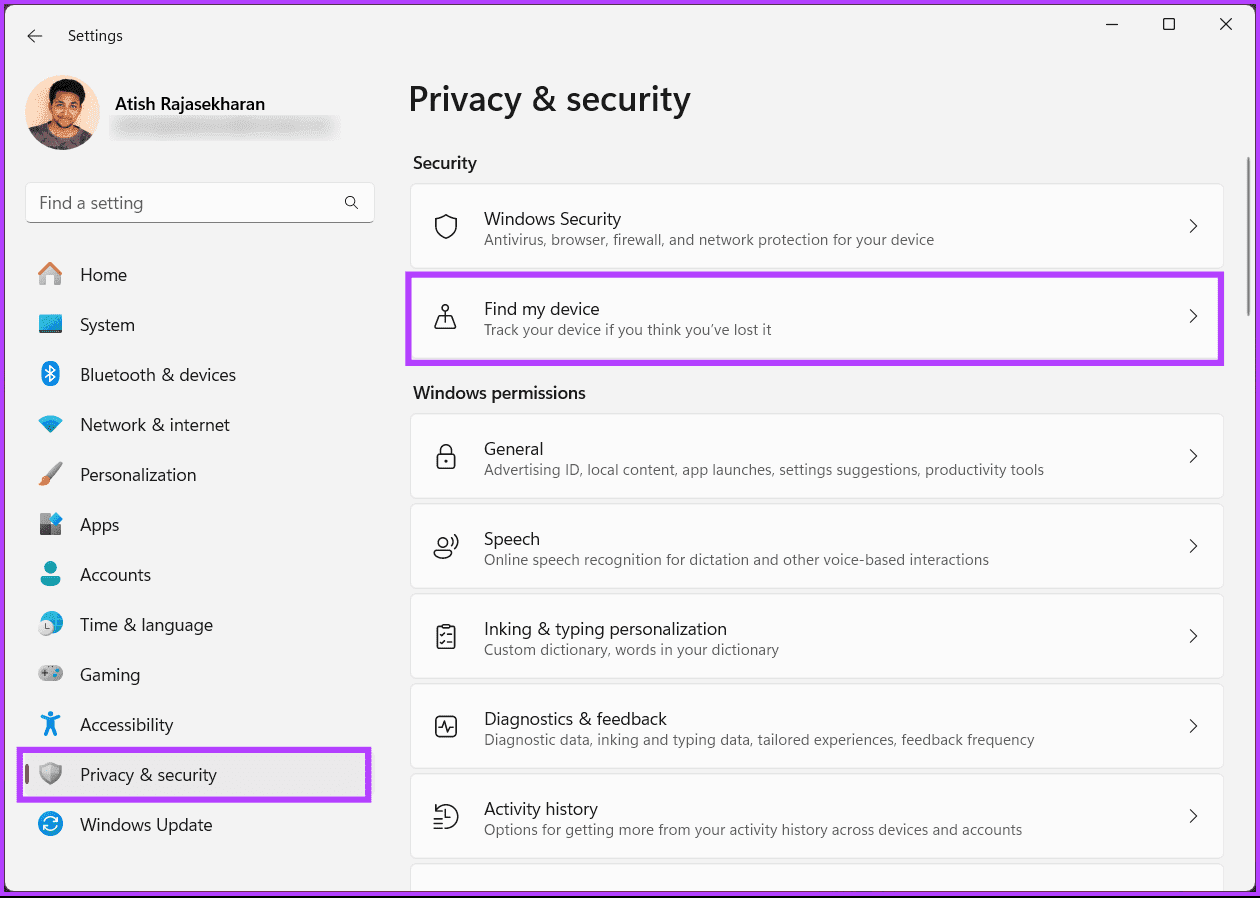Viewport: 1260px width, 898px height.
Task: Click the Accessibility figure icon
Action: (x=50, y=724)
